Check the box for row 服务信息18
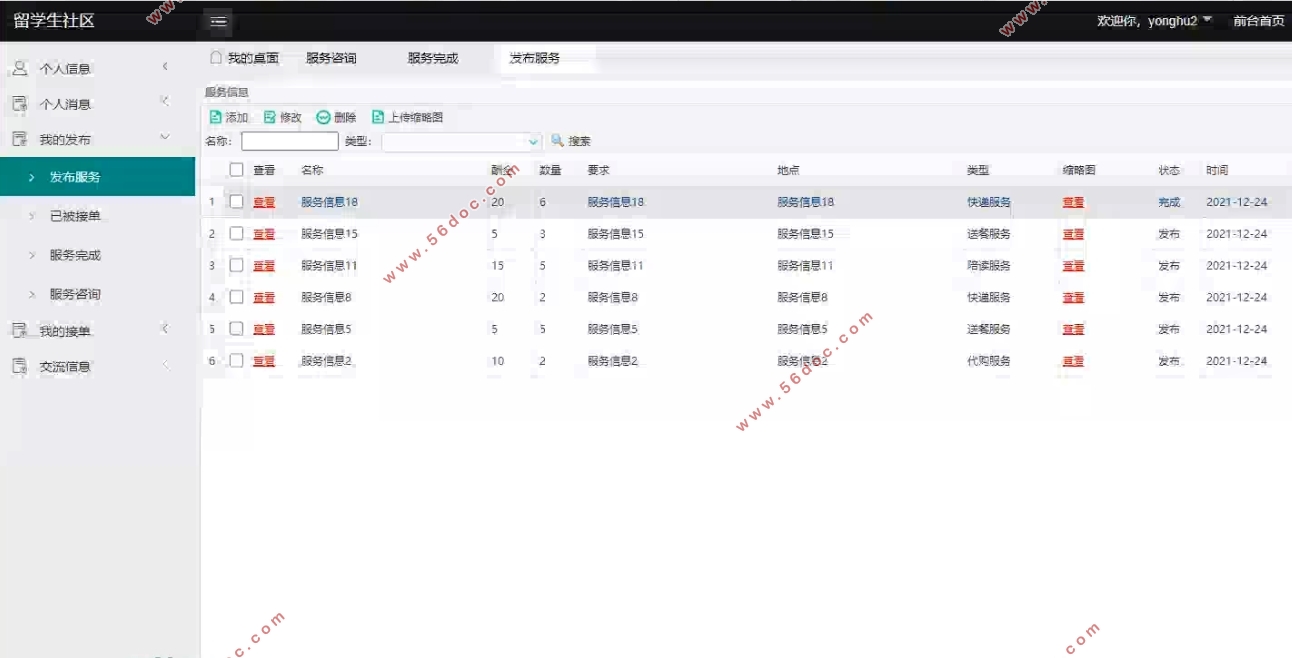Image resolution: width=1292 pixels, height=658 pixels. [236, 201]
